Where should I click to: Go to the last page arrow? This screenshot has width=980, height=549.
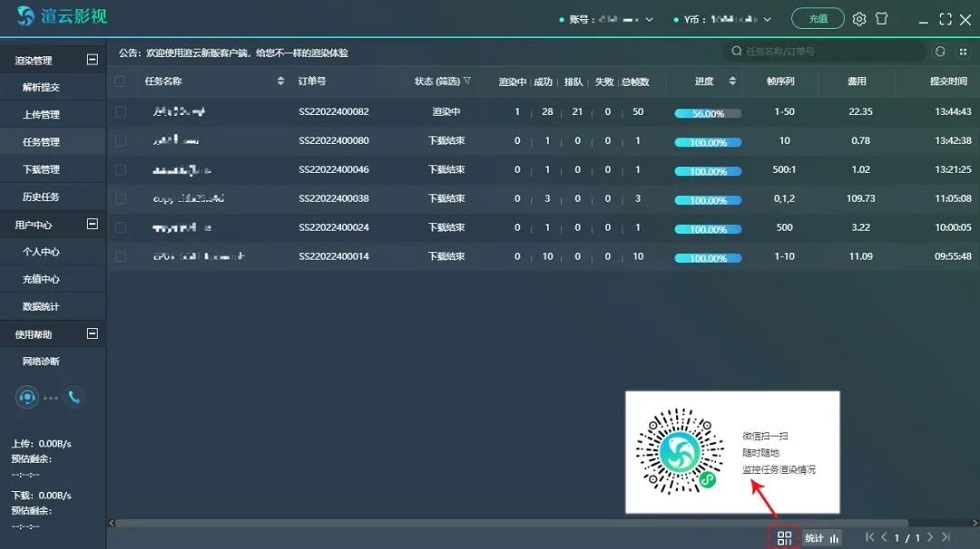pos(946,538)
